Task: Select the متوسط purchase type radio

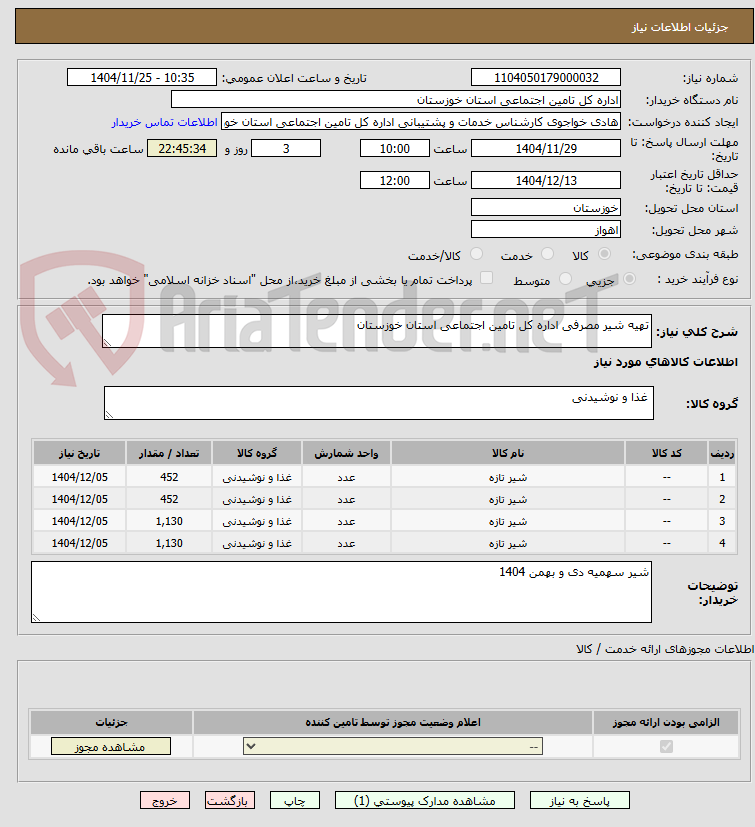Action: [x=565, y=278]
